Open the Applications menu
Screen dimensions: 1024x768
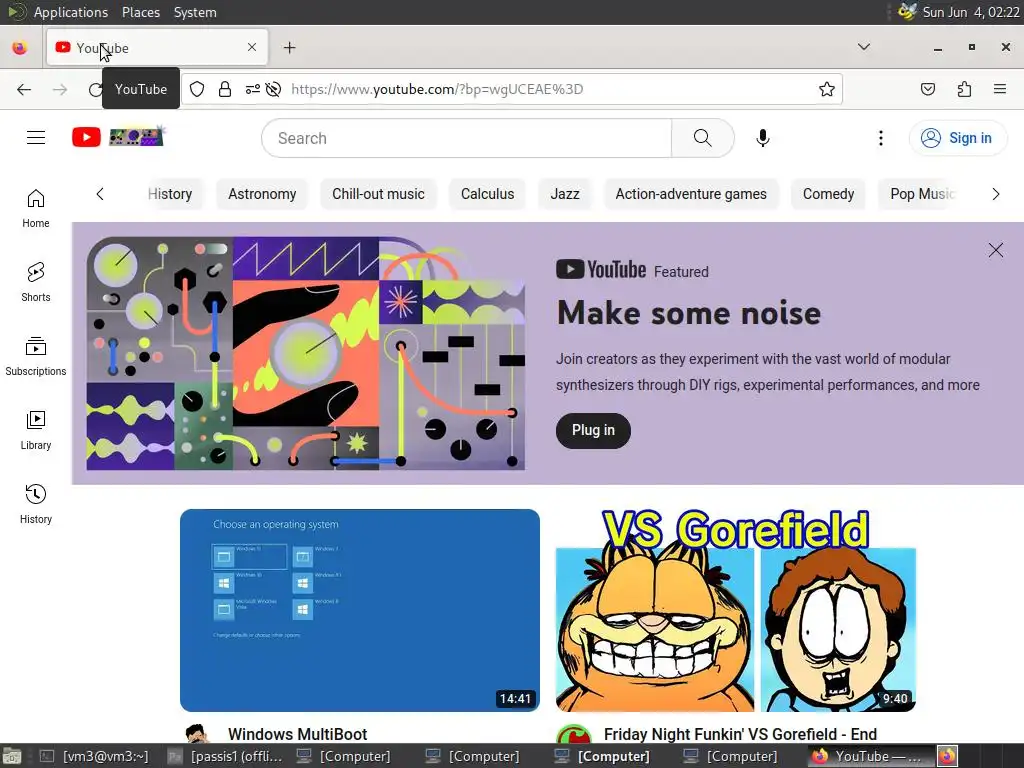coord(71,12)
